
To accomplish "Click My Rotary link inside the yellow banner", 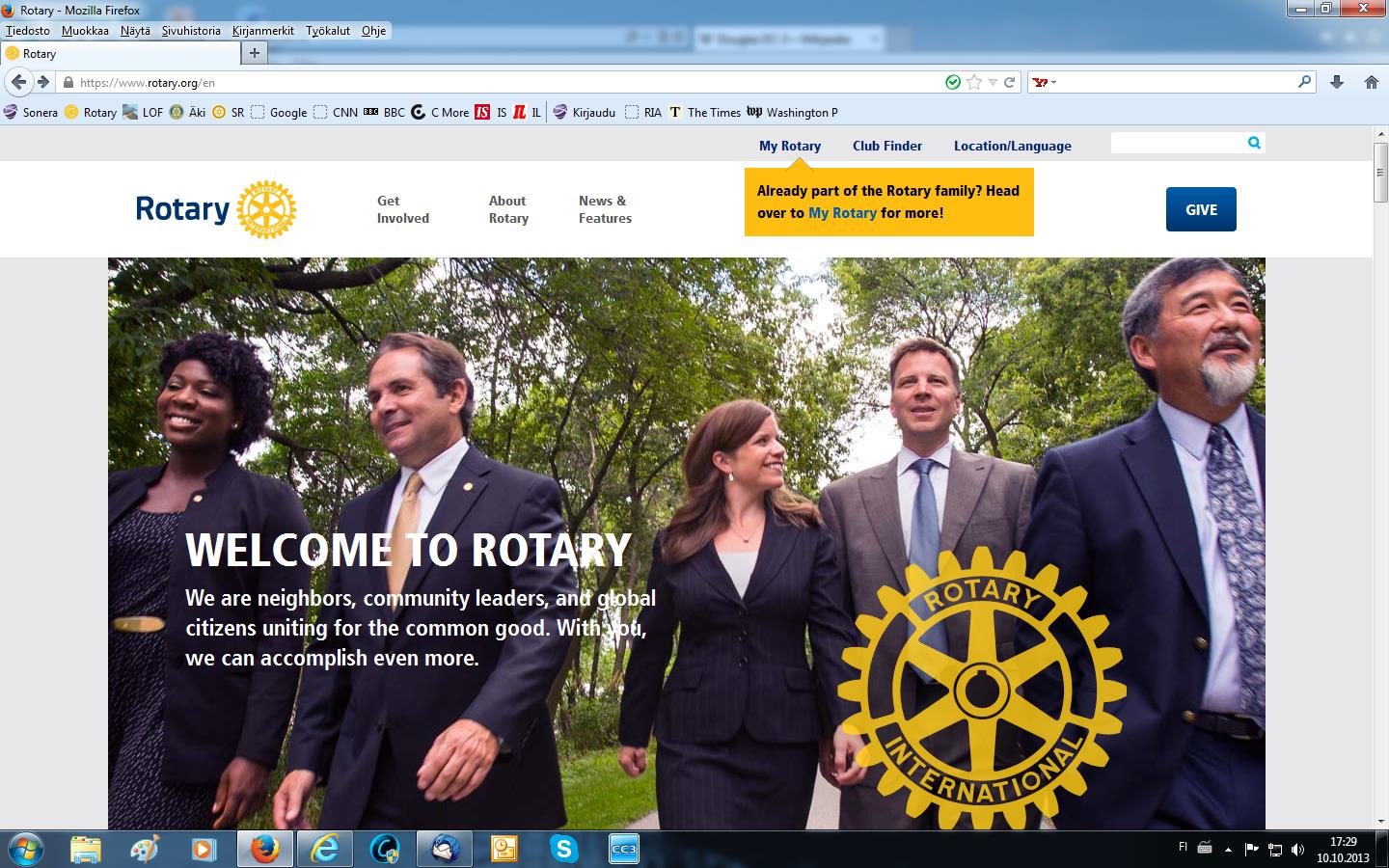I will [842, 213].
